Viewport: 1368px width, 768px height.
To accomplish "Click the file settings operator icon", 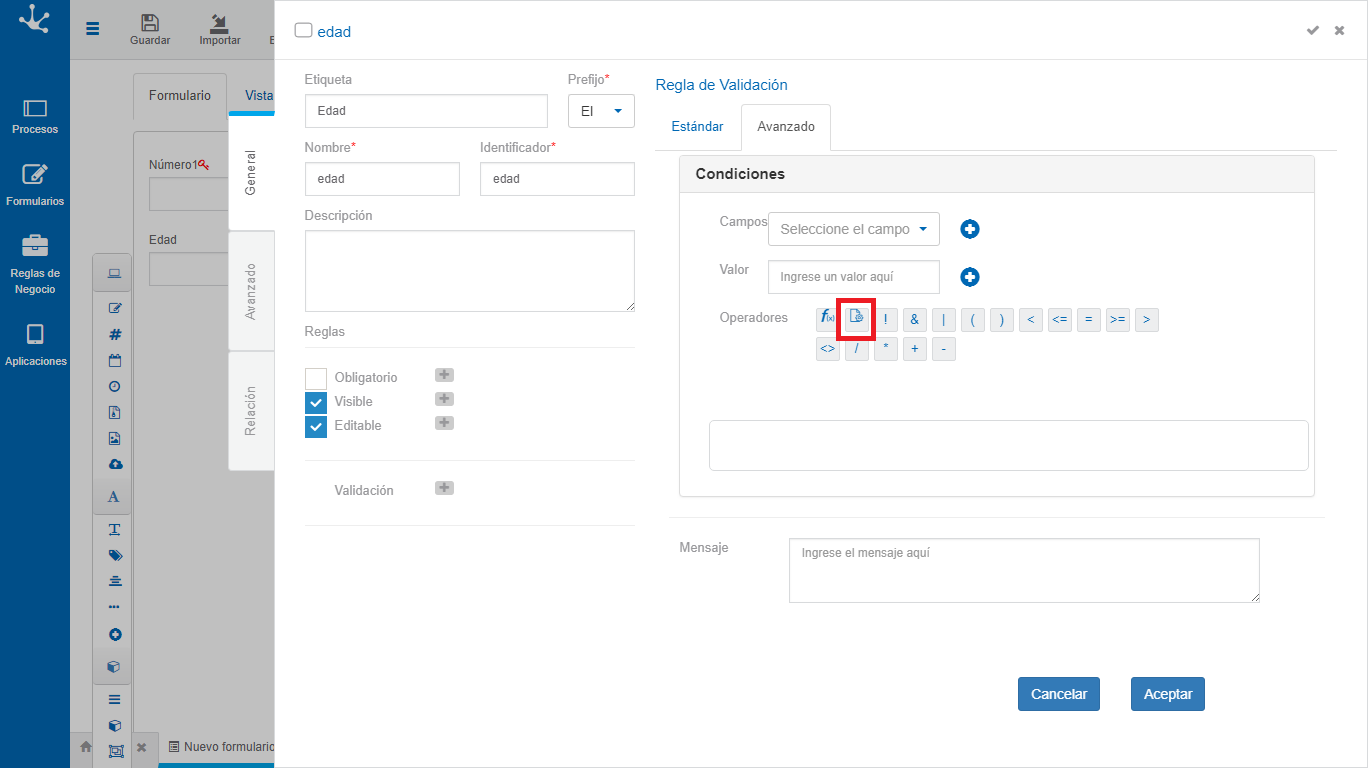I will point(856,319).
